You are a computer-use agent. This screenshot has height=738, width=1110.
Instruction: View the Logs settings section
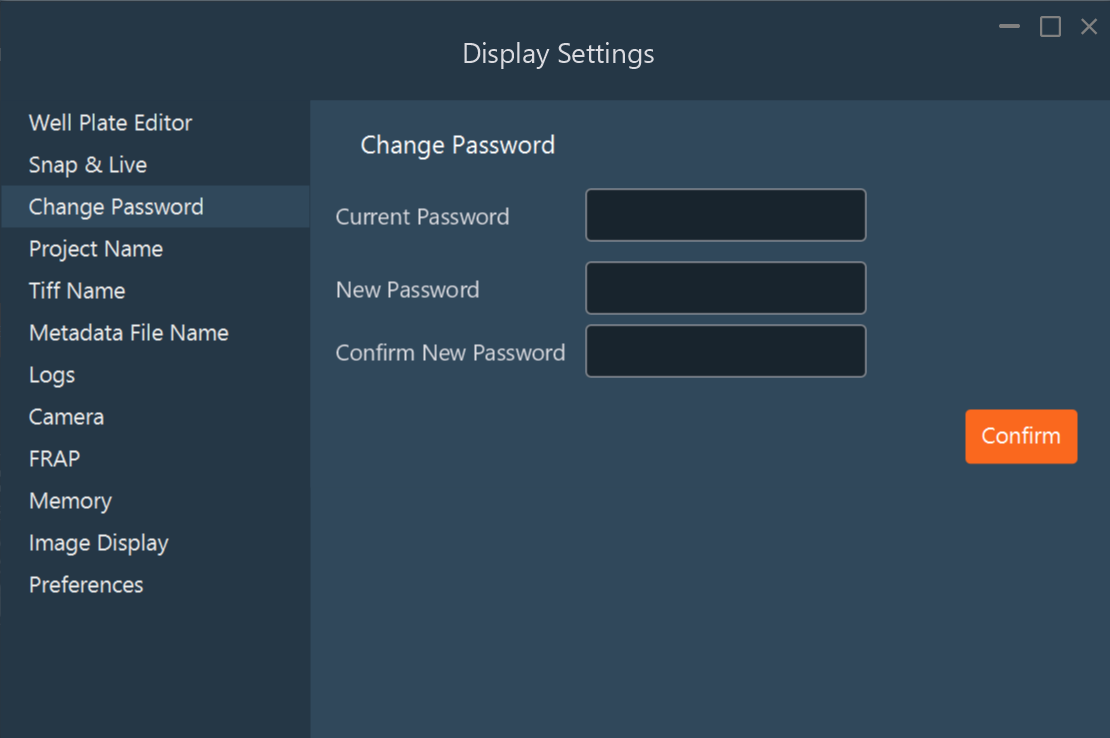click(52, 374)
